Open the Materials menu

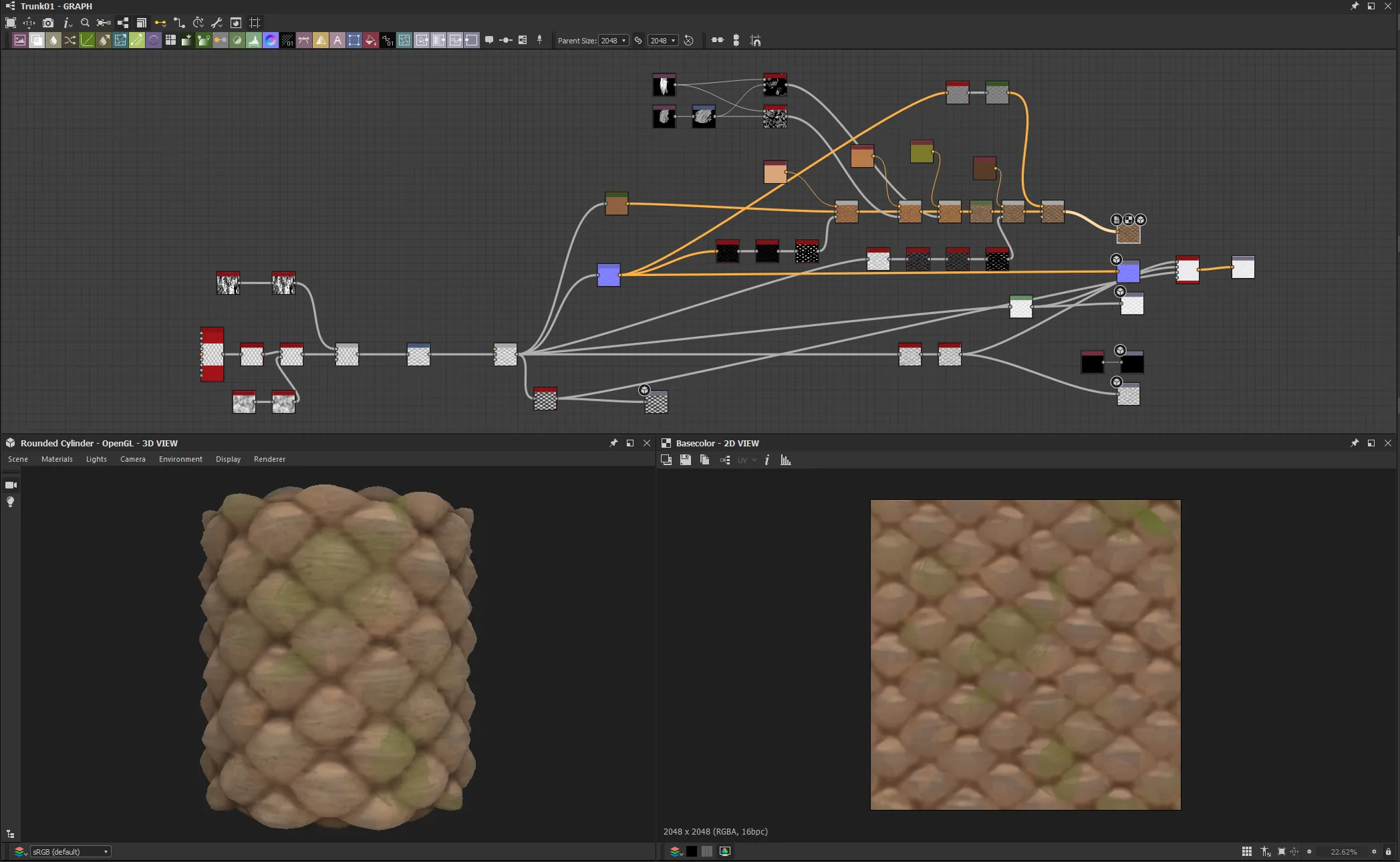click(57, 459)
